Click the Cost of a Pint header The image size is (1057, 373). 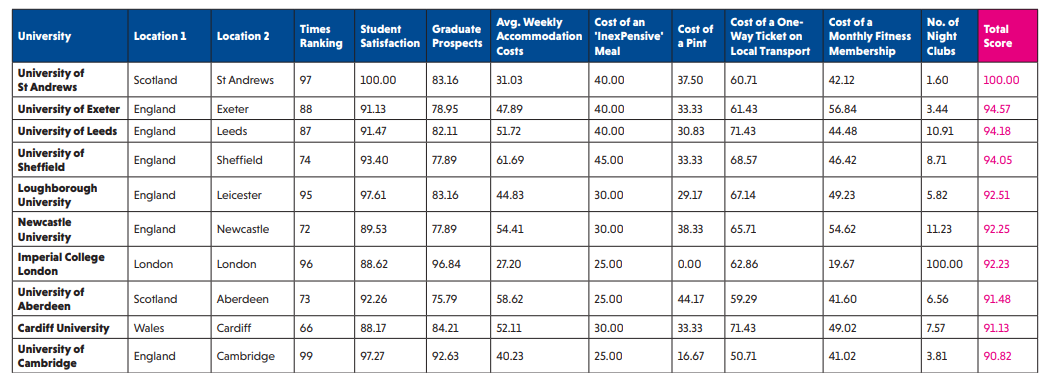pos(698,36)
